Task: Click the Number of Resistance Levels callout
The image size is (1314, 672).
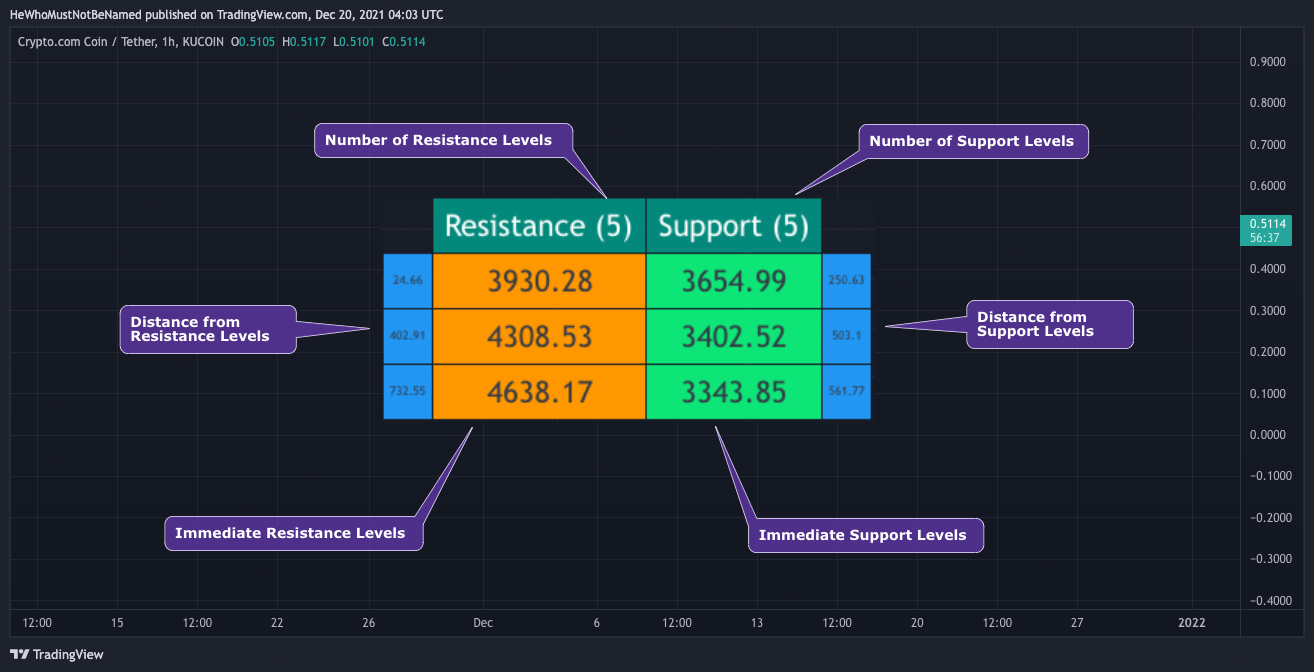Action: point(445,141)
